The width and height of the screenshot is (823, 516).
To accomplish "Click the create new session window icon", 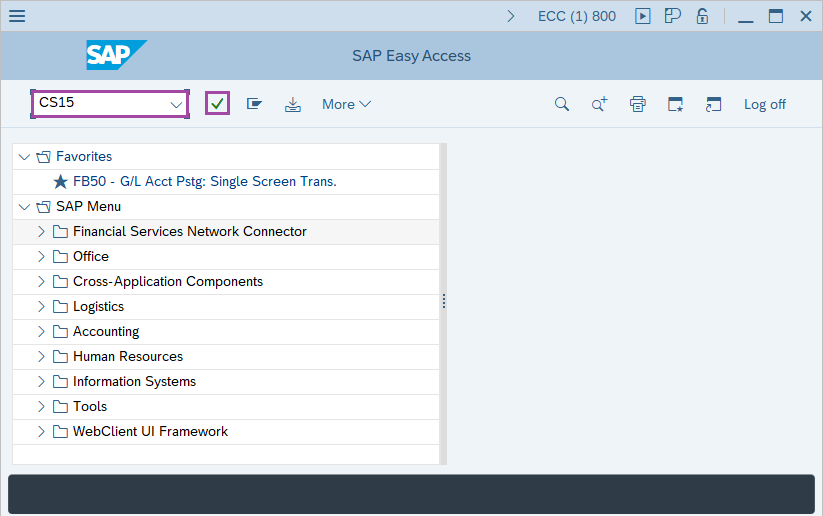I will [676, 104].
